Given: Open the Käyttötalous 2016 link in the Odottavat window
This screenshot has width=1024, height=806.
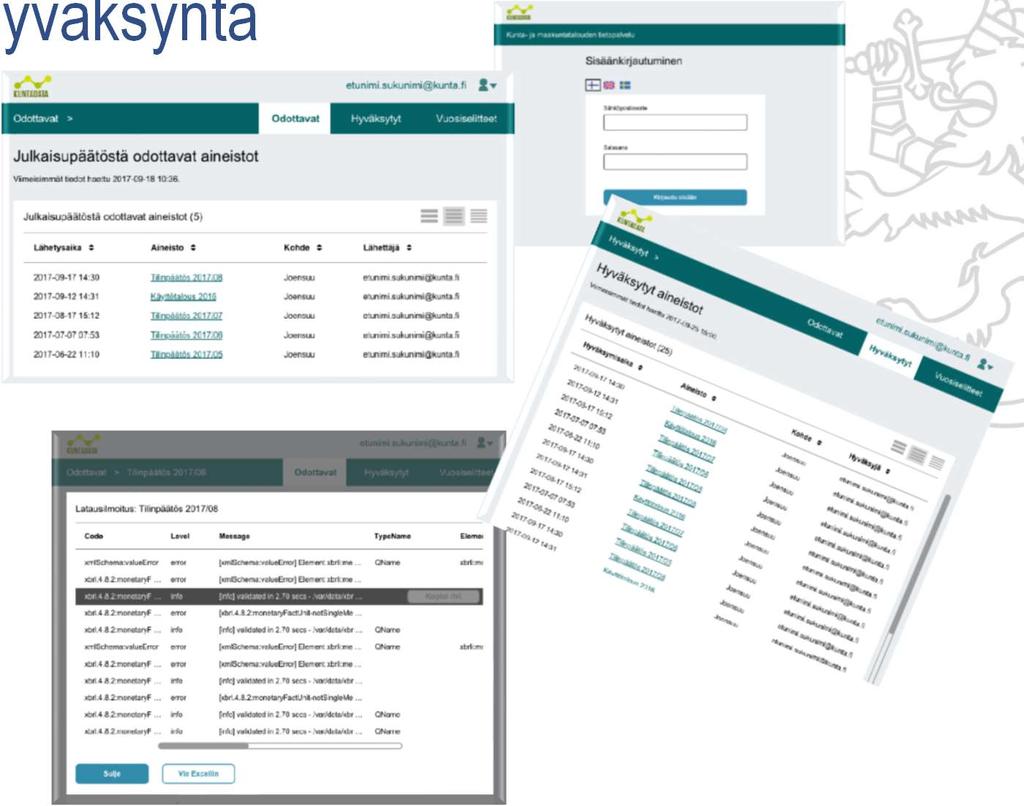Looking at the screenshot, I should pos(183,297).
